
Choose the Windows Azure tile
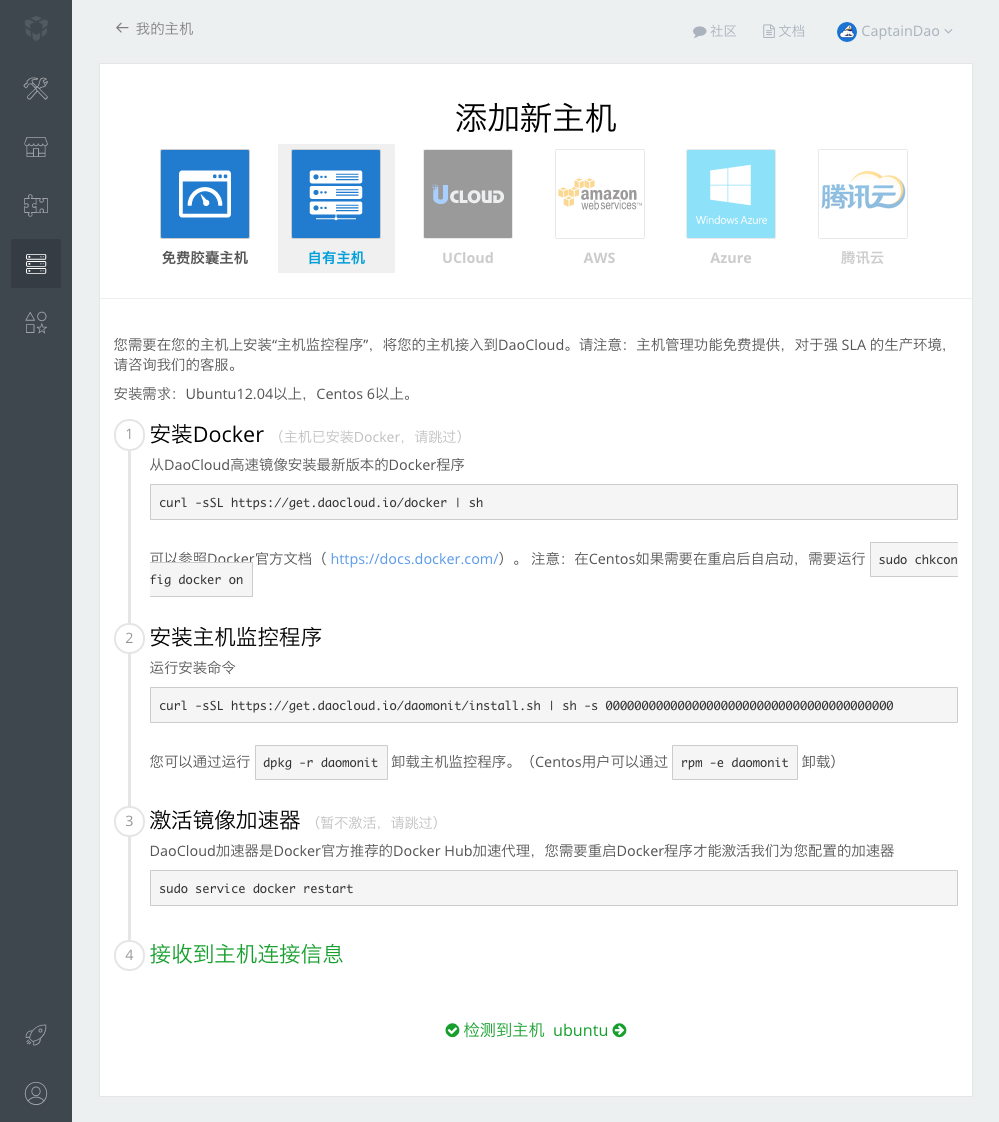[731, 194]
